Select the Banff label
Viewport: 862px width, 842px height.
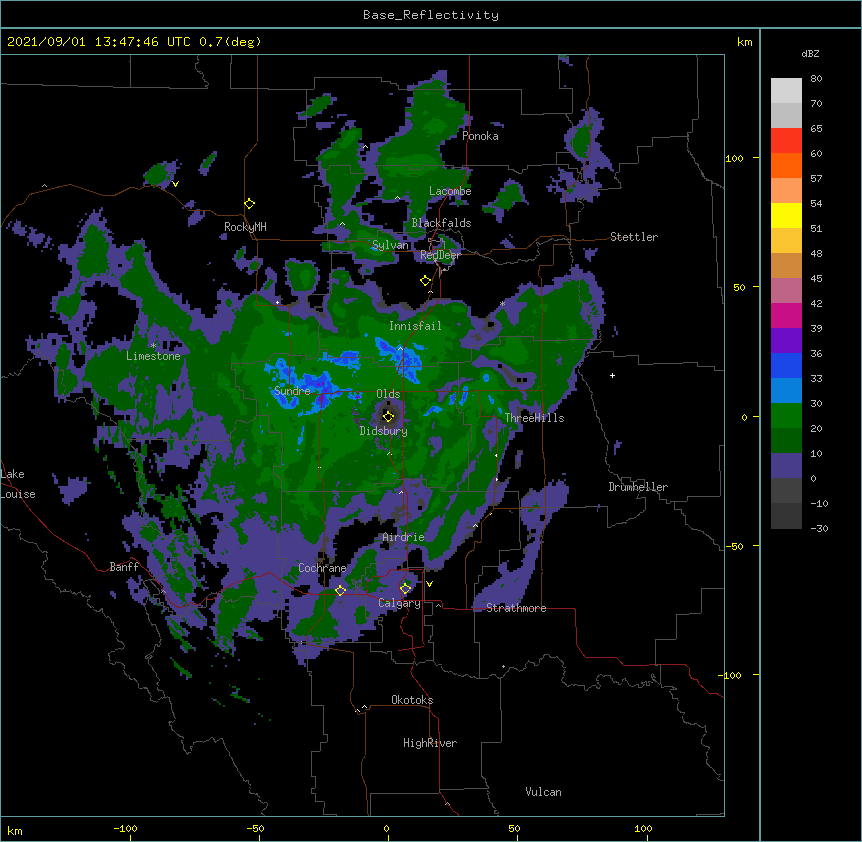(124, 567)
